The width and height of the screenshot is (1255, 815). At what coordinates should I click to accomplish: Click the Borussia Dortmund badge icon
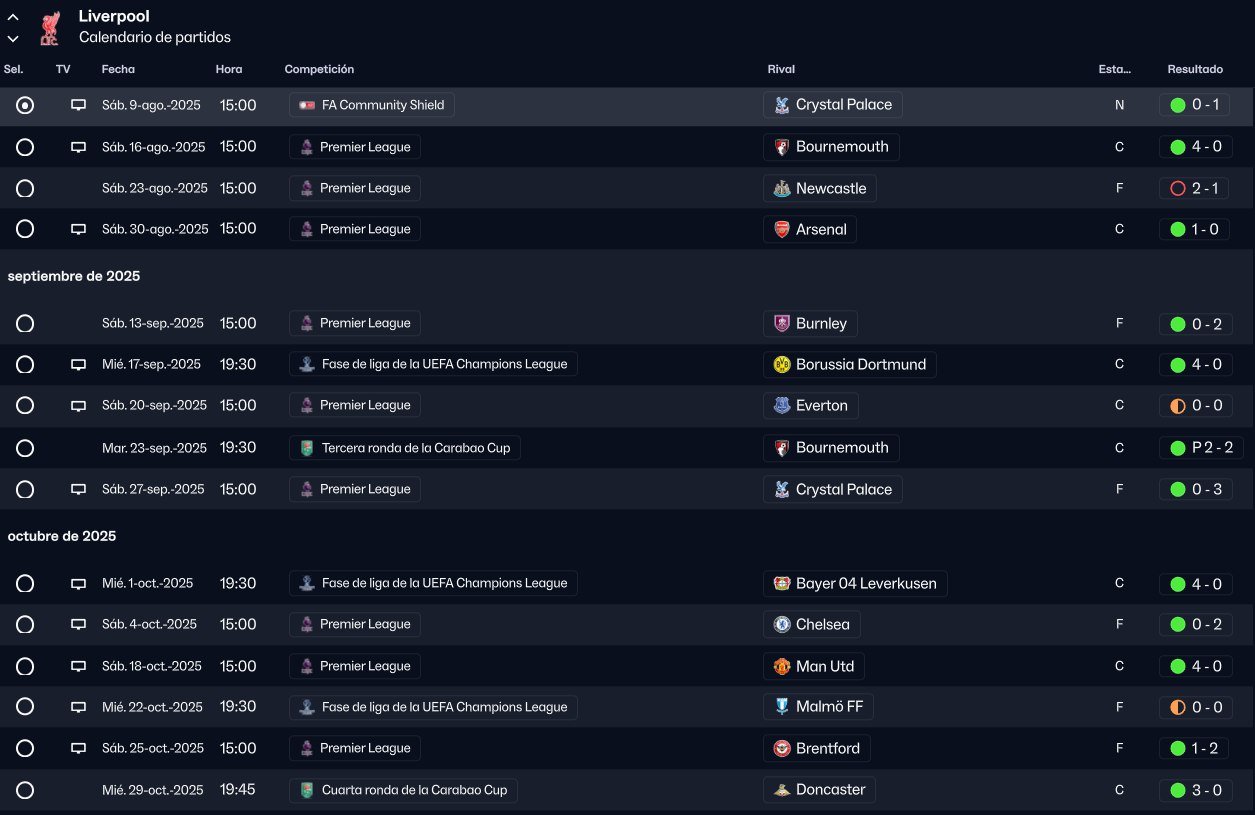pyautogui.click(x=781, y=365)
